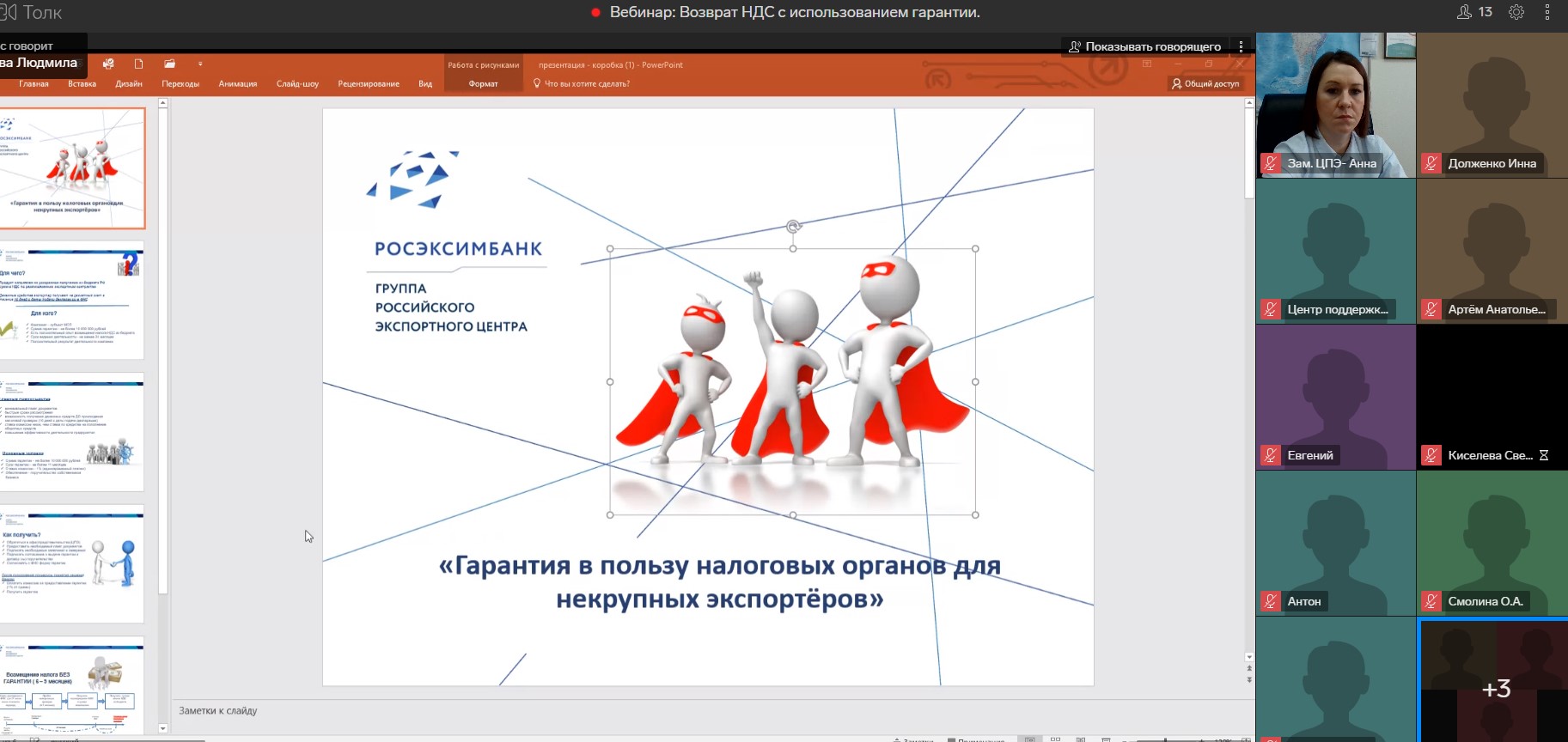Select the second slide thumbnail with question mark
Screen dimensions: 1568x742
72,301
